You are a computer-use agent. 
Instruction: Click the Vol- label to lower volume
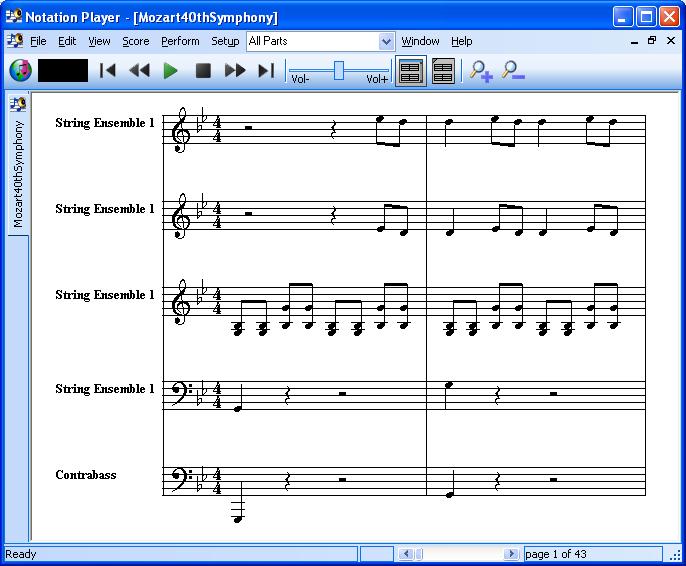click(300, 79)
